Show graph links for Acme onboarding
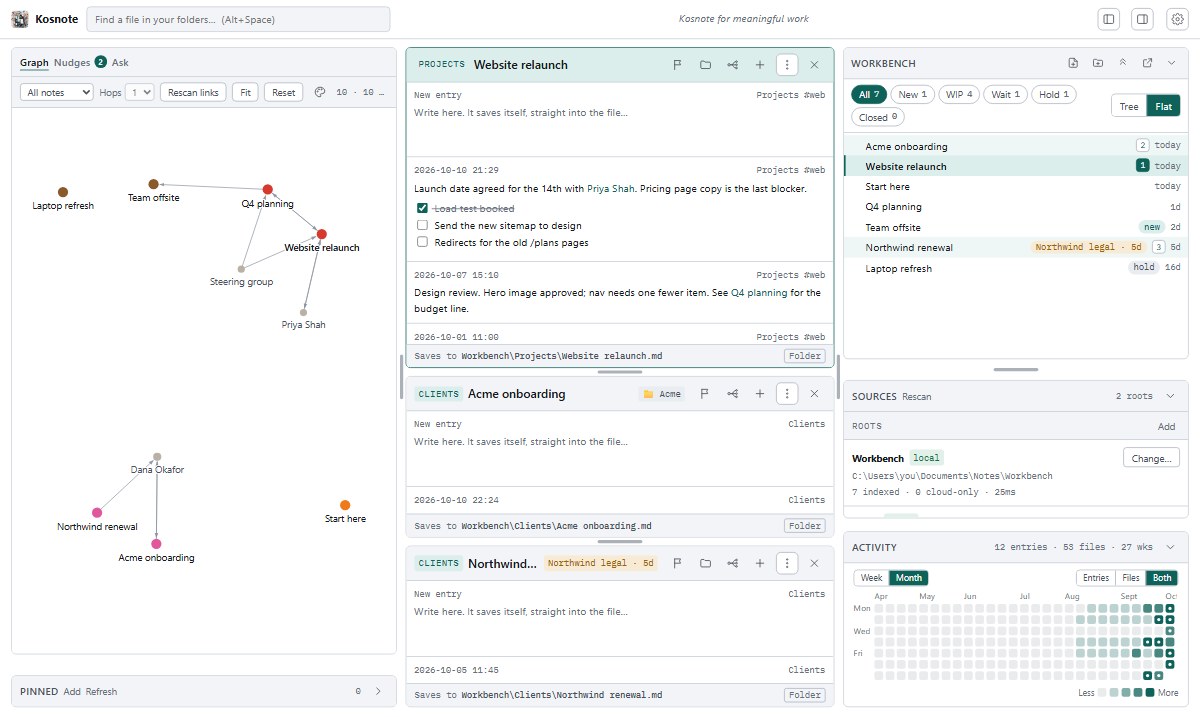 [x=733, y=394]
